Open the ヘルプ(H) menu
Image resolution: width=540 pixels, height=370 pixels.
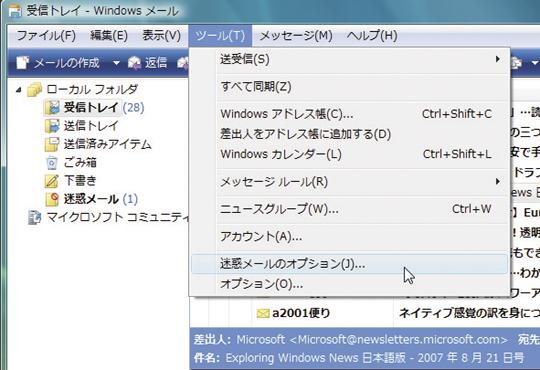tap(372, 35)
